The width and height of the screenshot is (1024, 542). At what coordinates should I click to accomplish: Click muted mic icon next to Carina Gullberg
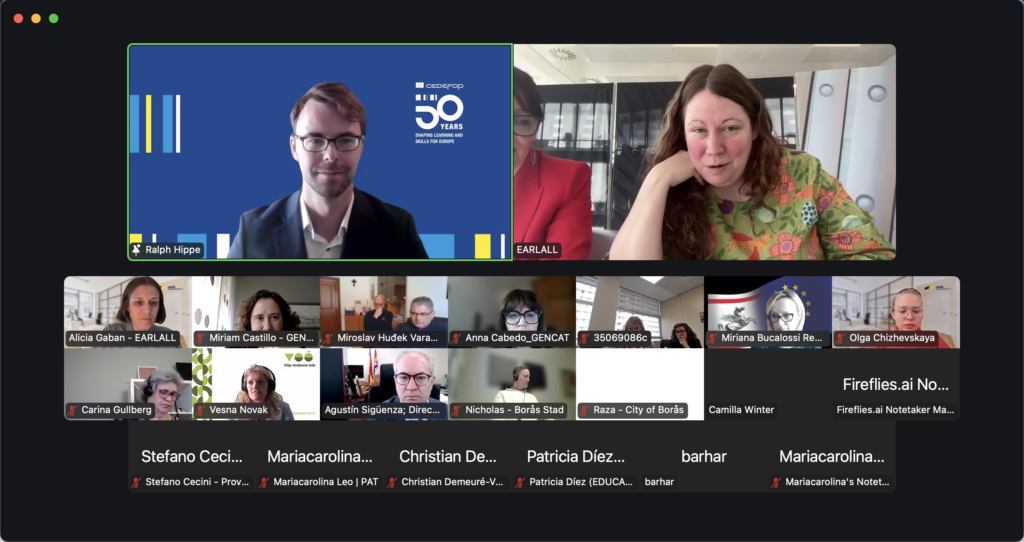point(72,410)
